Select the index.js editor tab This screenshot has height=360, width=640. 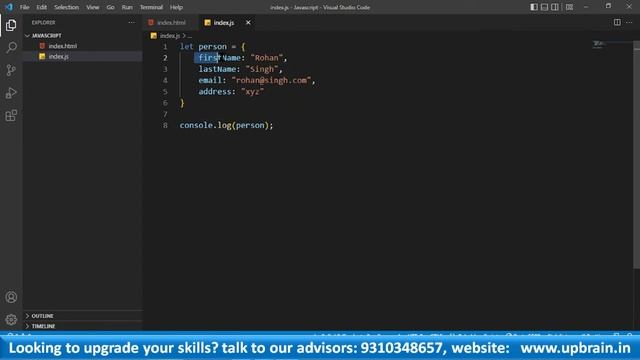coord(224,22)
